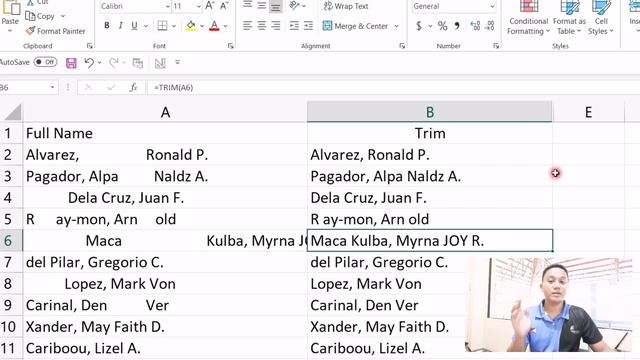Open font size 11 dropdown
Screen dimensions: 640x360
(x=198, y=7)
